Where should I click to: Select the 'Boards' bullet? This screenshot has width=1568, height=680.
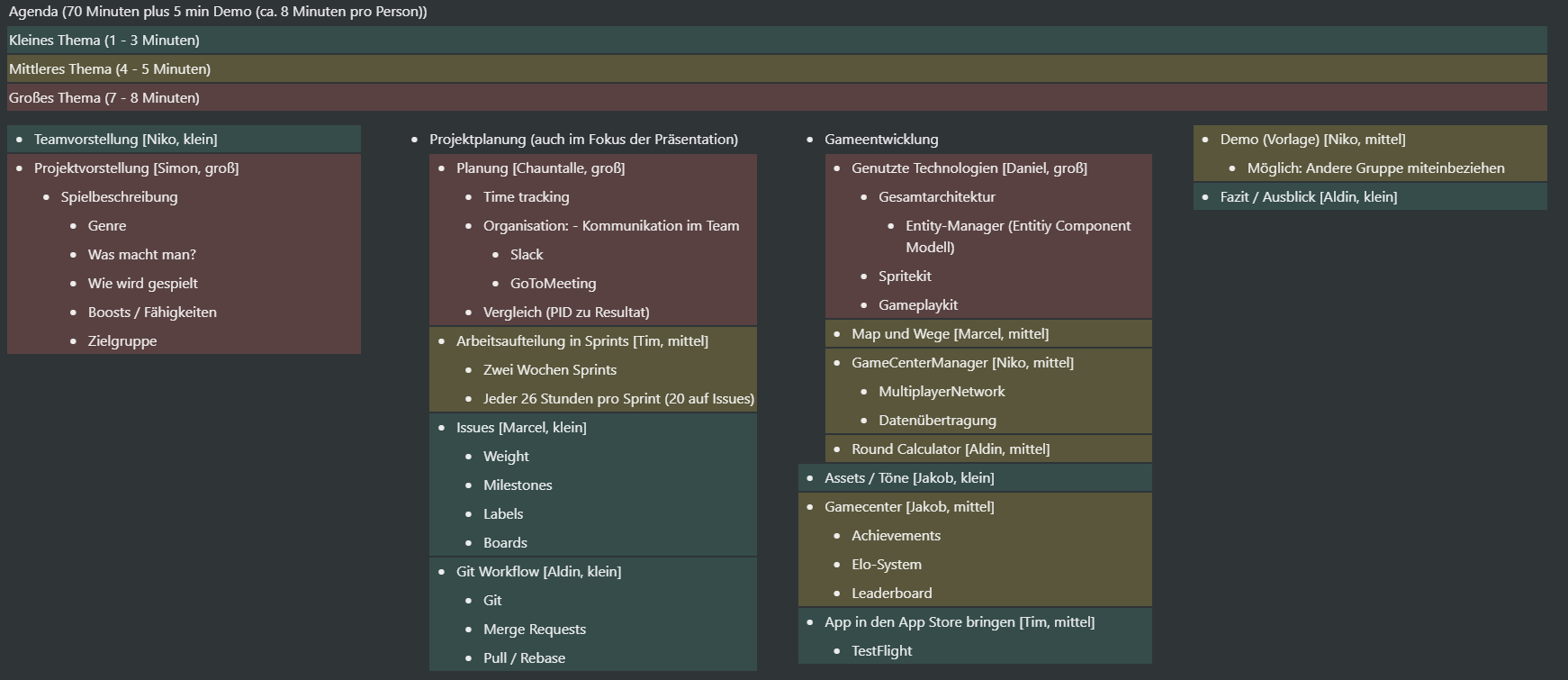[505, 543]
